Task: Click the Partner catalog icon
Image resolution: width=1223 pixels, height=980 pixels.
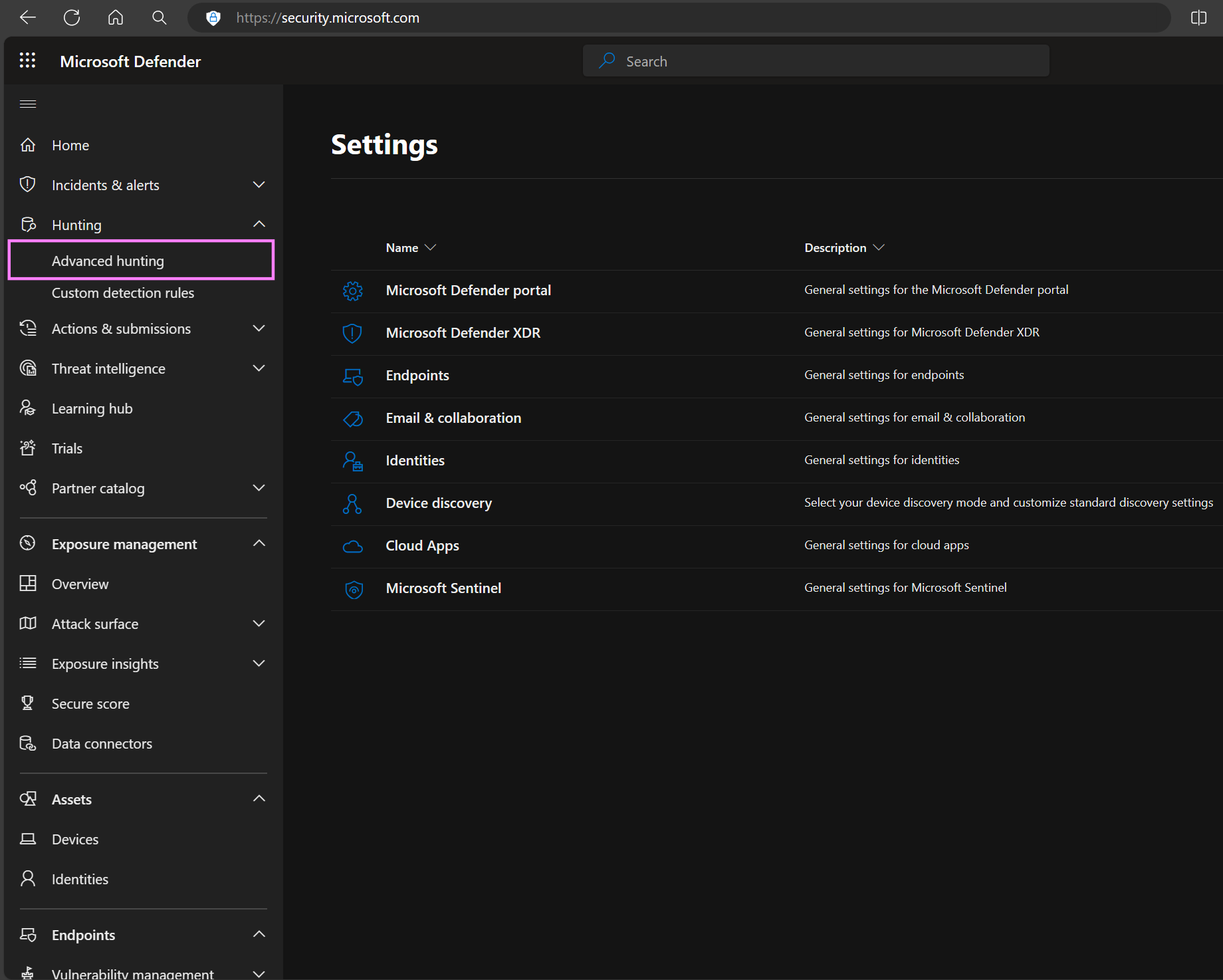Action: 28,488
